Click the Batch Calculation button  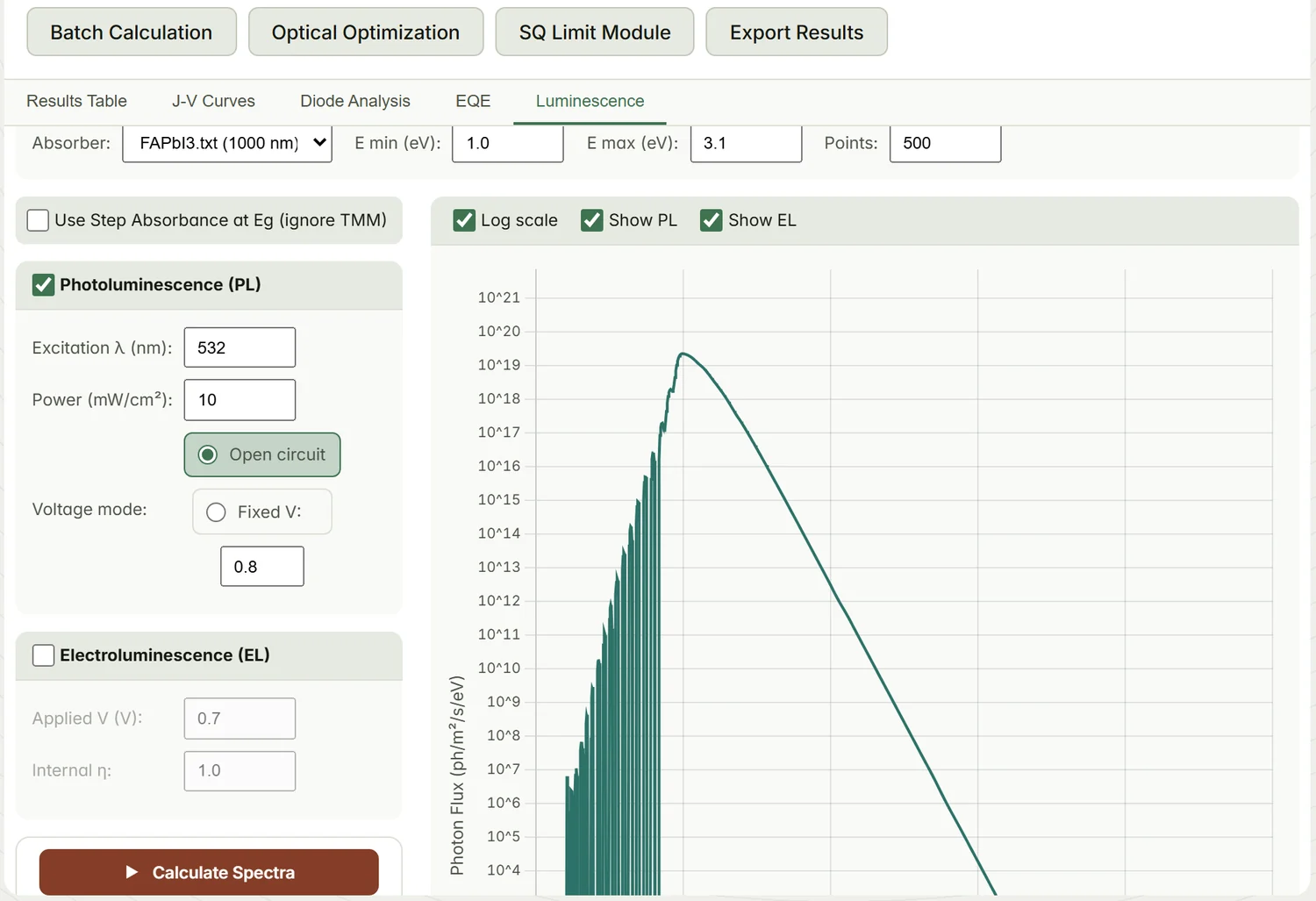point(132,32)
